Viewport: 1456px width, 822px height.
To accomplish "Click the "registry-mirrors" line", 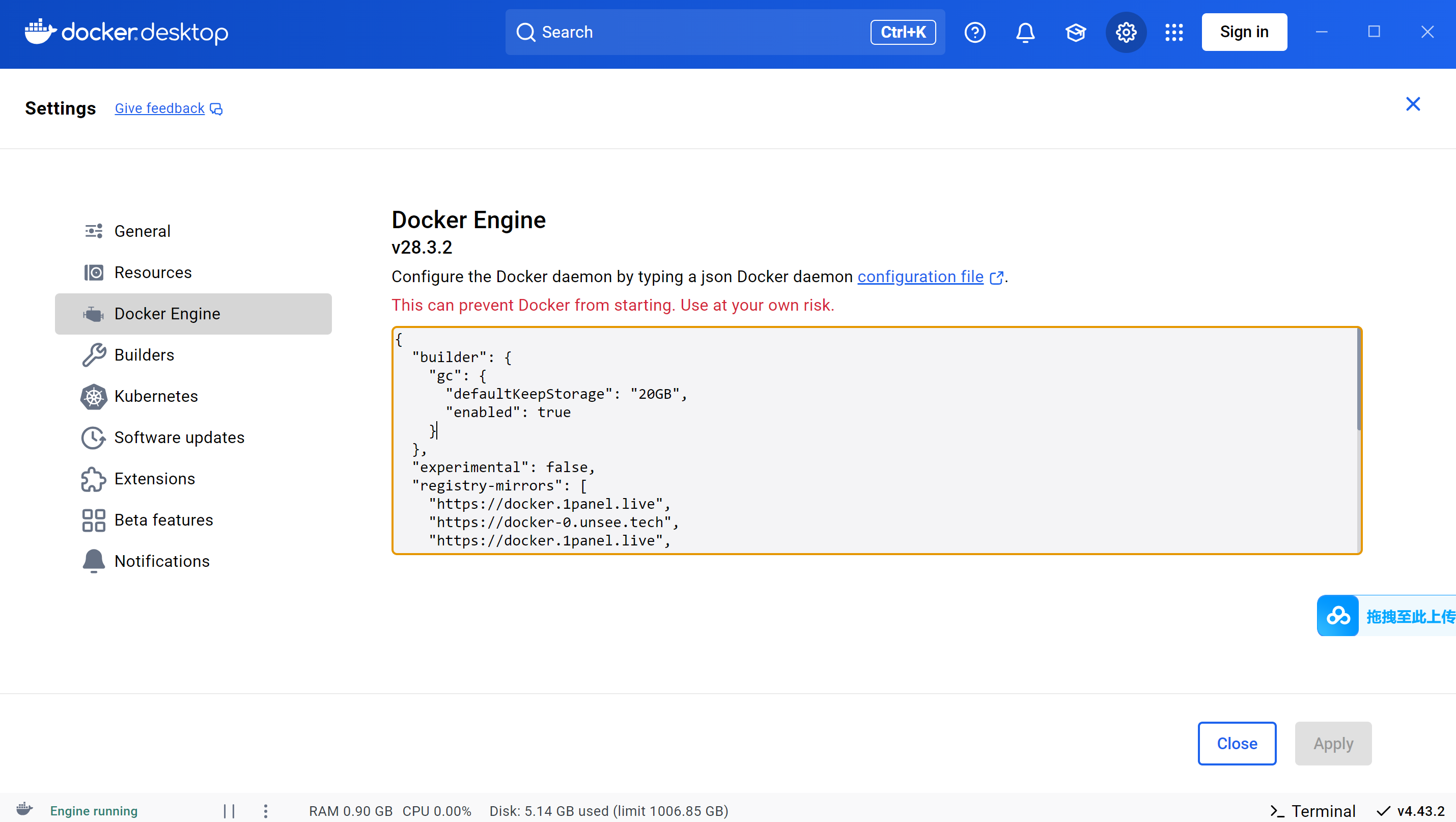I will tap(499, 486).
